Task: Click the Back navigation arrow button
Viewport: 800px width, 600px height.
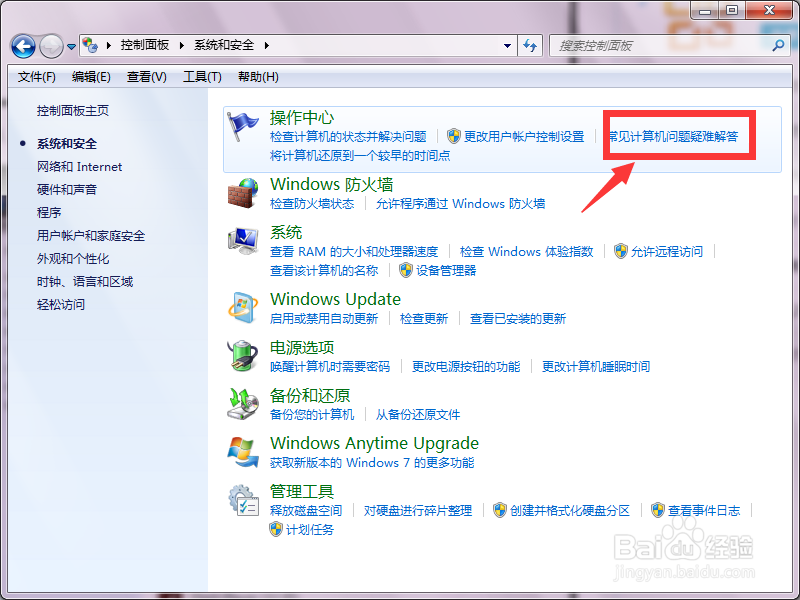Action: pyautogui.click(x=23, y=46)
